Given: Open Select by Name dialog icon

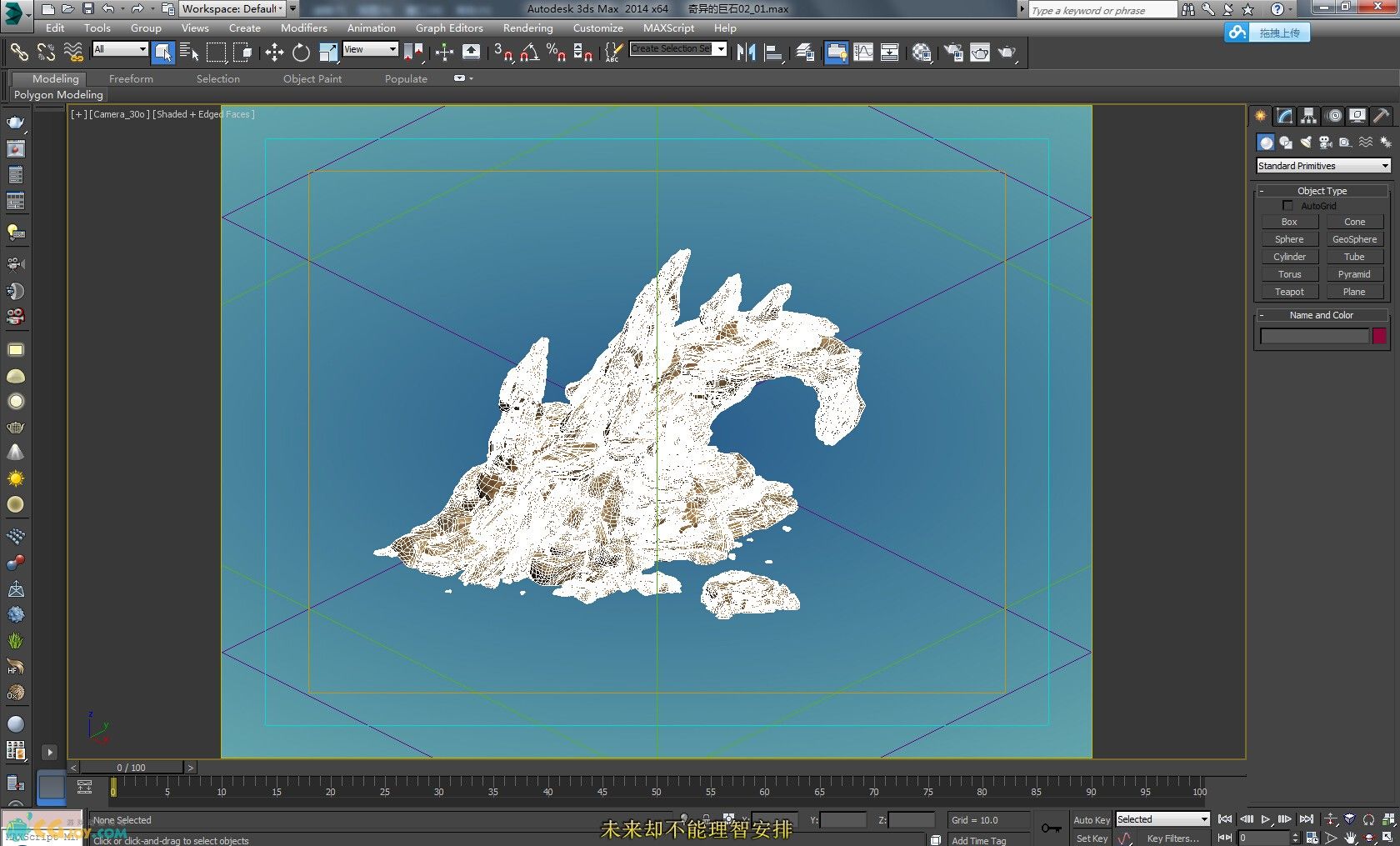Looking at the screenshot, I should 189,53.
